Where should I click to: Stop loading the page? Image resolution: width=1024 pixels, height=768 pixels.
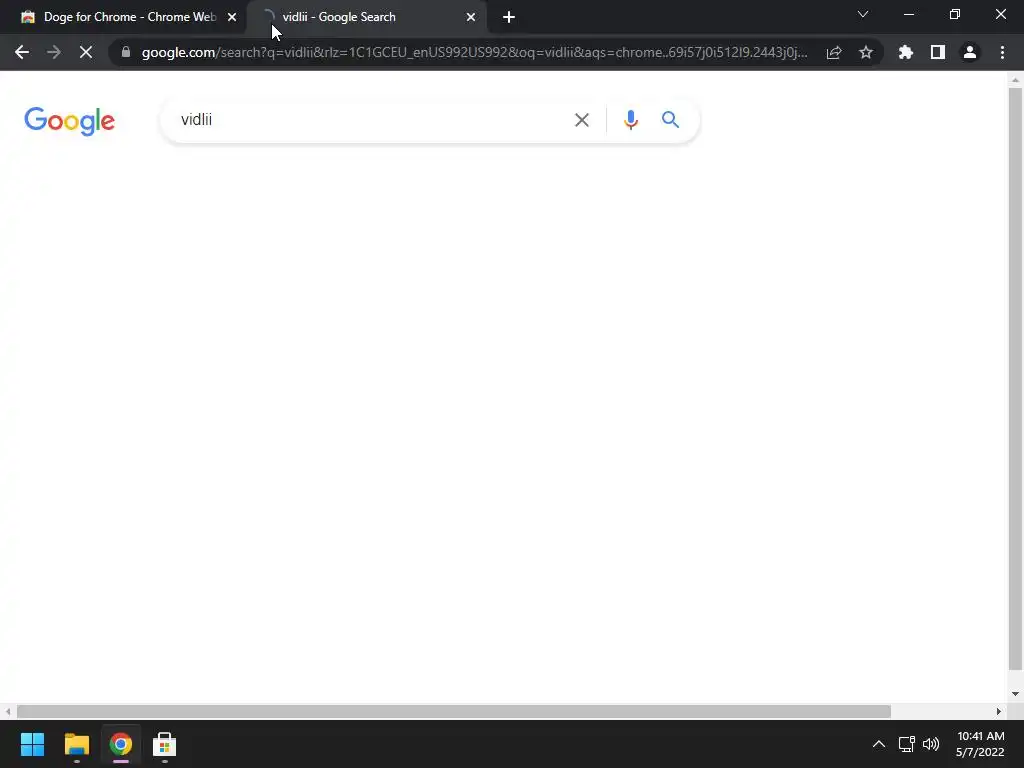click(x=86, y=52)
